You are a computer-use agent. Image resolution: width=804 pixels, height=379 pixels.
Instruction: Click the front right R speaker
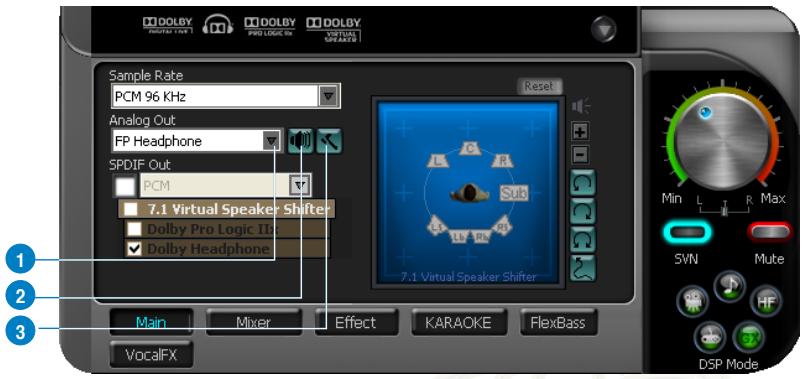503,161
